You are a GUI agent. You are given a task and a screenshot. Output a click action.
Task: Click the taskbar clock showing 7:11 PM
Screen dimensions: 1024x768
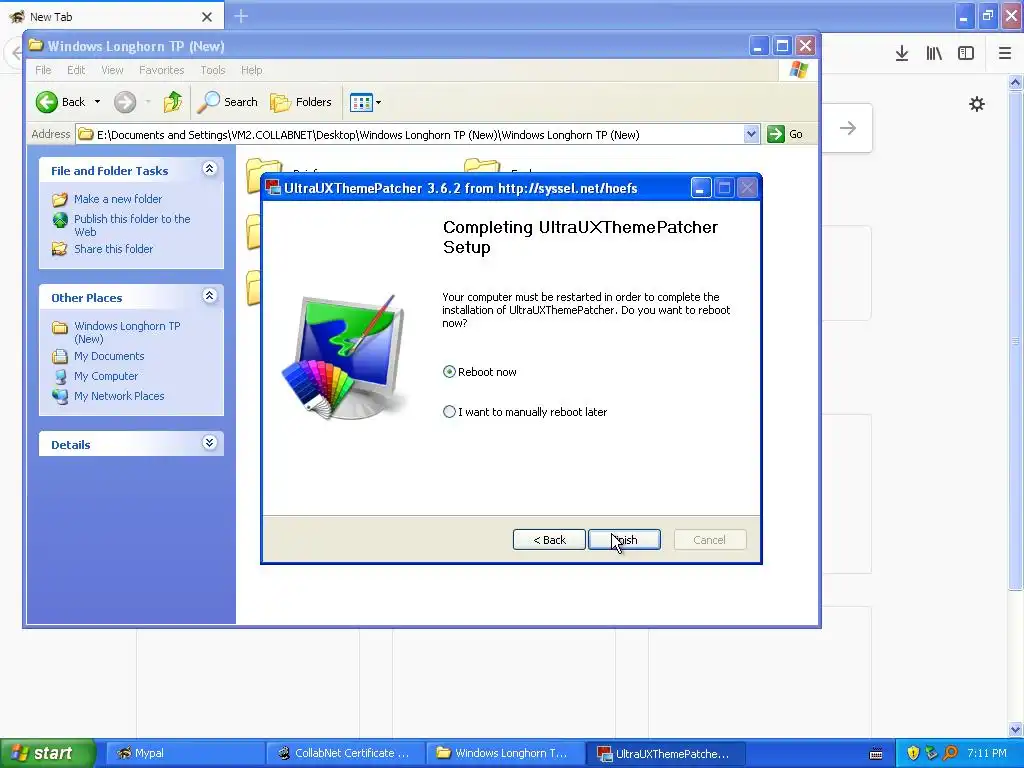point(987,753)
